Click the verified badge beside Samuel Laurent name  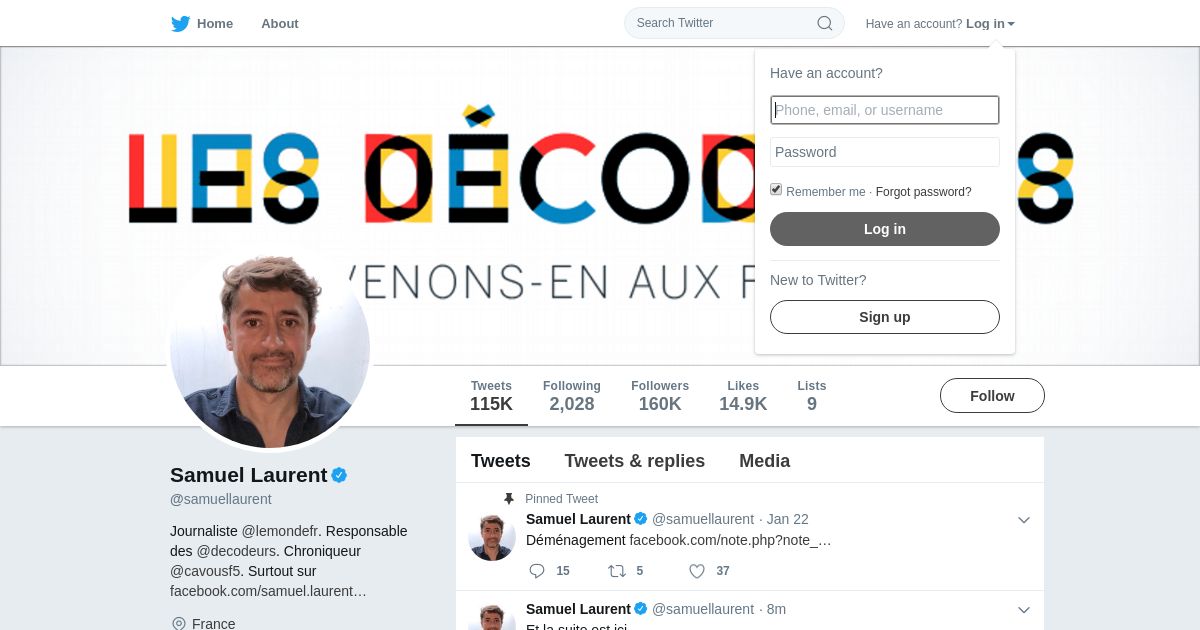point(339,475)
